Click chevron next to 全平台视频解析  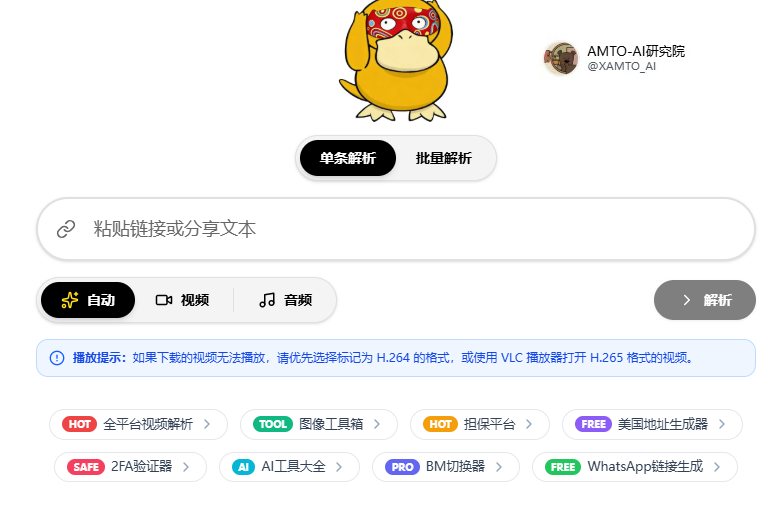click(207, 424)
